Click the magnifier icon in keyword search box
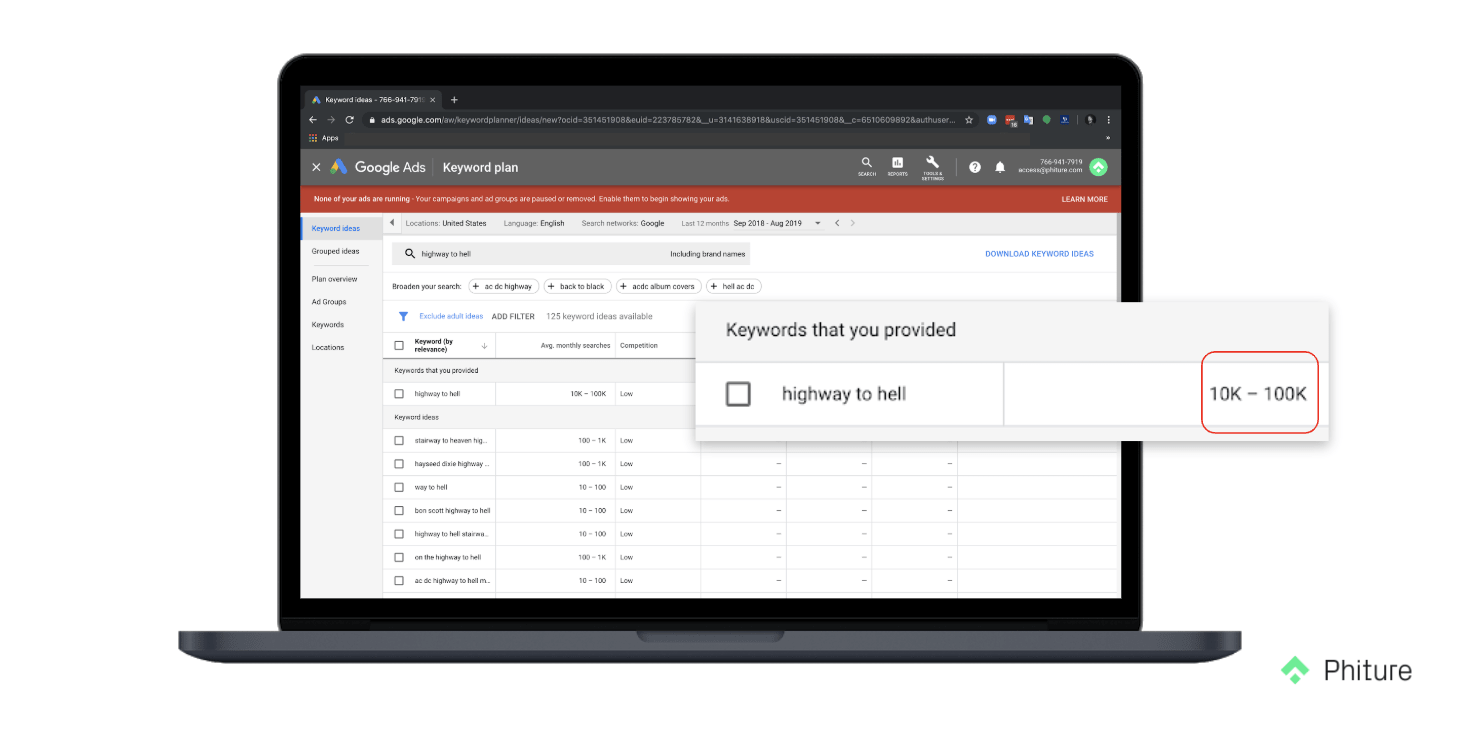The image size is (1460, 734). click(x=409, y=254)
